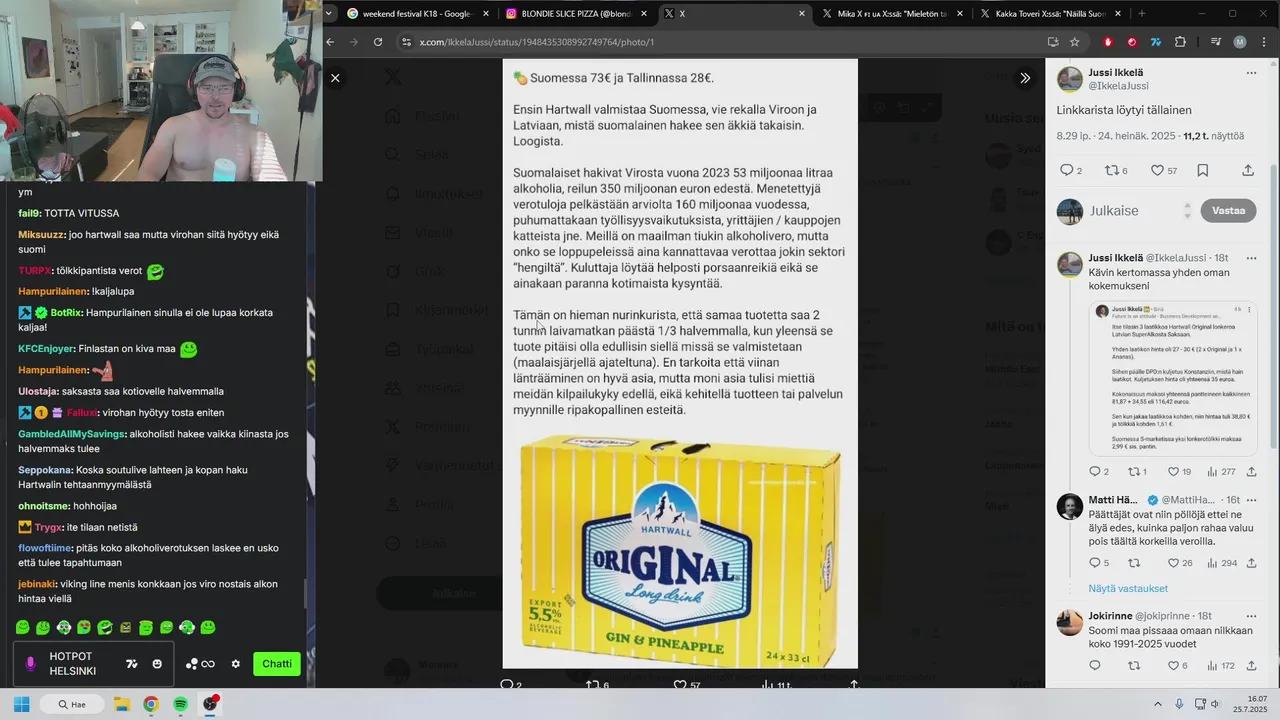The height and width of the screenshot is (720, 1280).
Task: Open the Chrome profile avatar M
Action: click(x=1240, y=42)
